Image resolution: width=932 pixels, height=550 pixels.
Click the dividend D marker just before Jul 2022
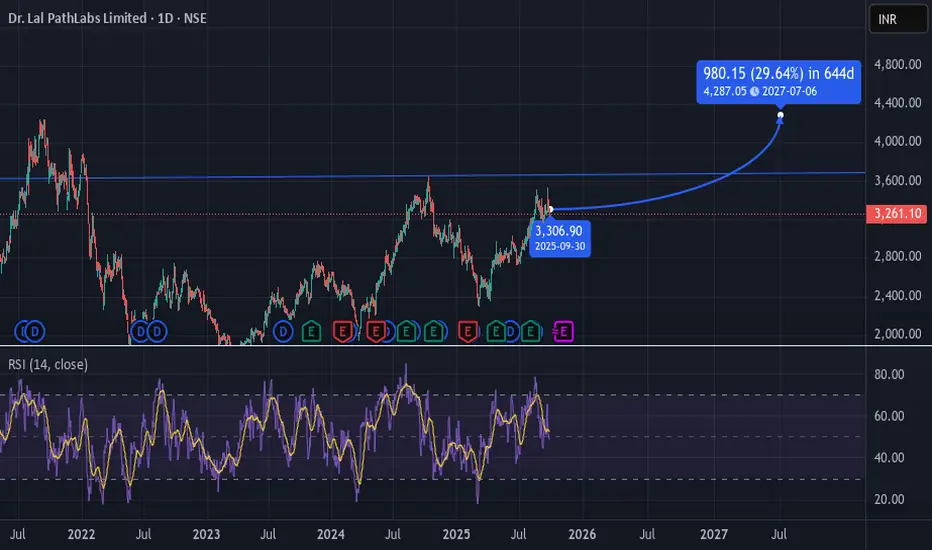click(140, 331)
